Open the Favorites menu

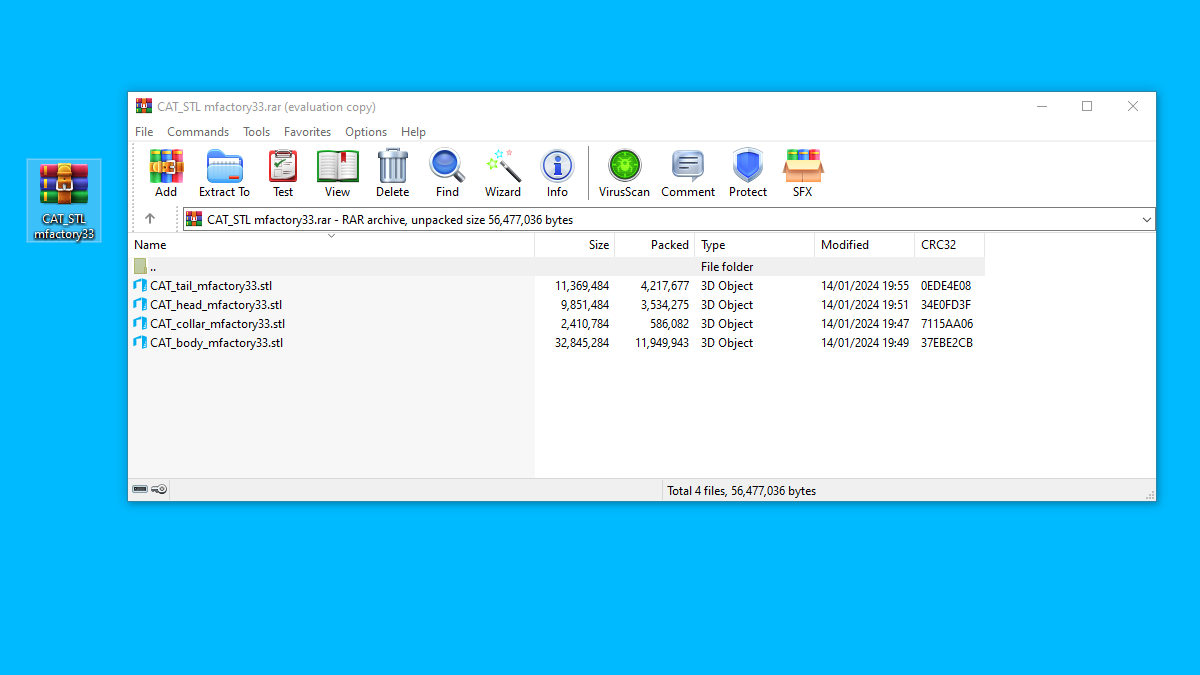pyautogui.click(x=307, y=132)
